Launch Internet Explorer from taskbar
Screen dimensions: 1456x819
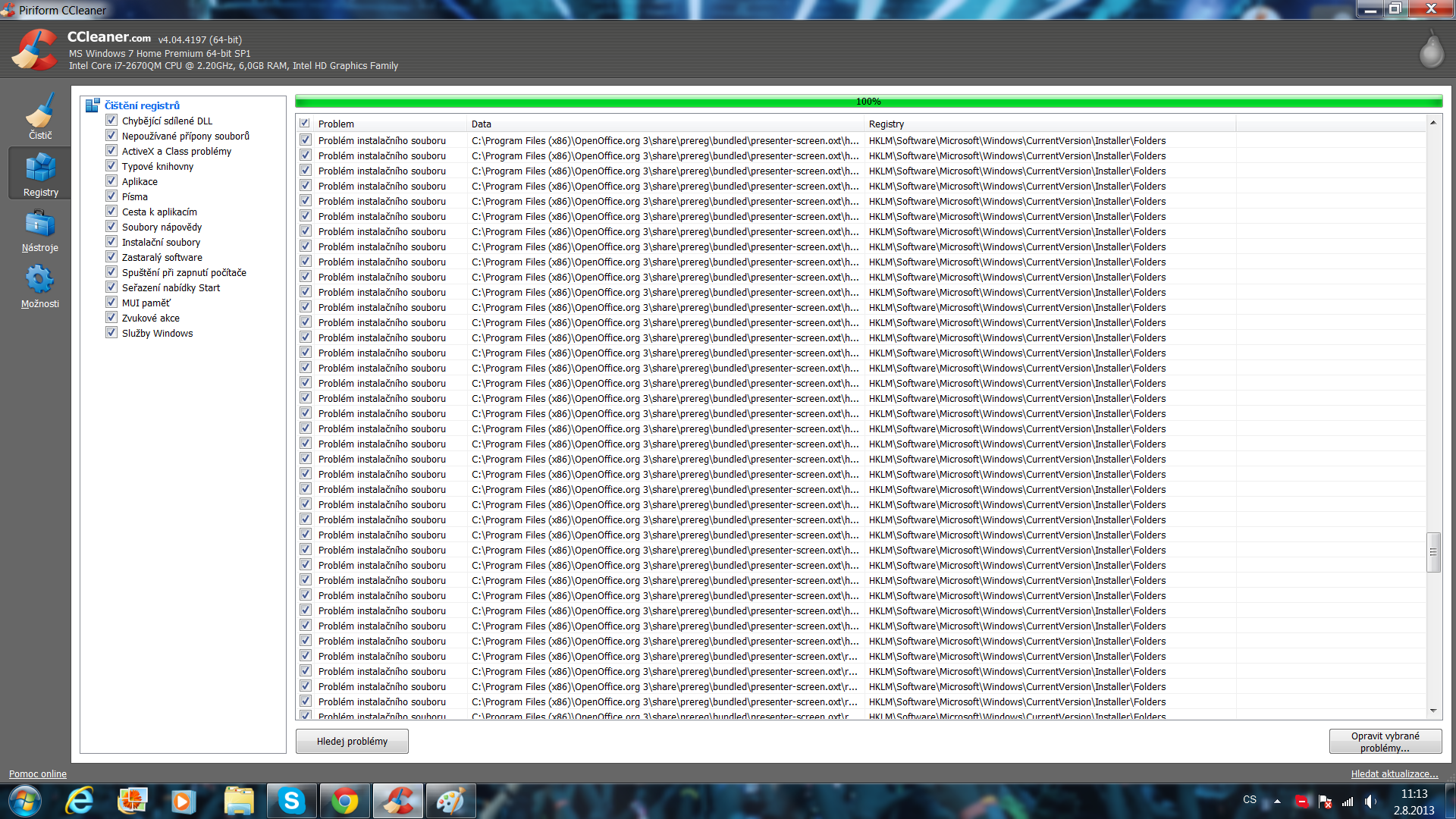point(80,801)
